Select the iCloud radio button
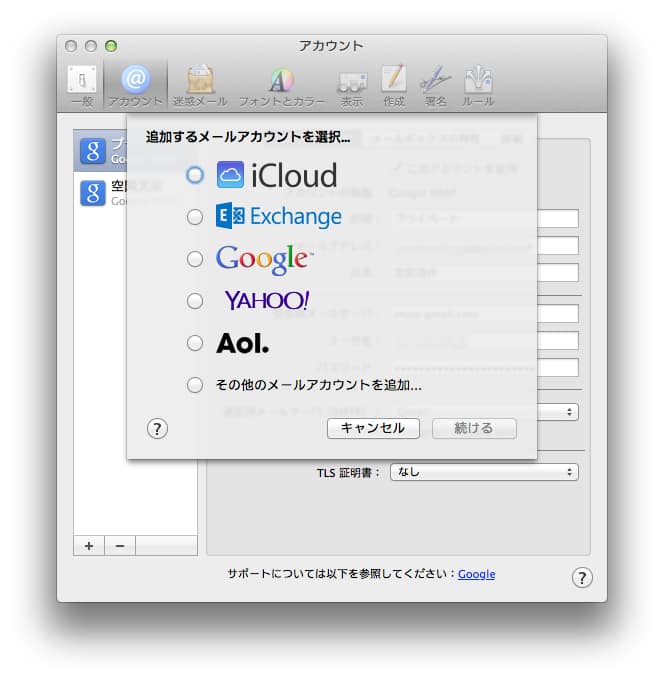Image resolution: width=664 pixels, height=681 pixels. point(195,175)
